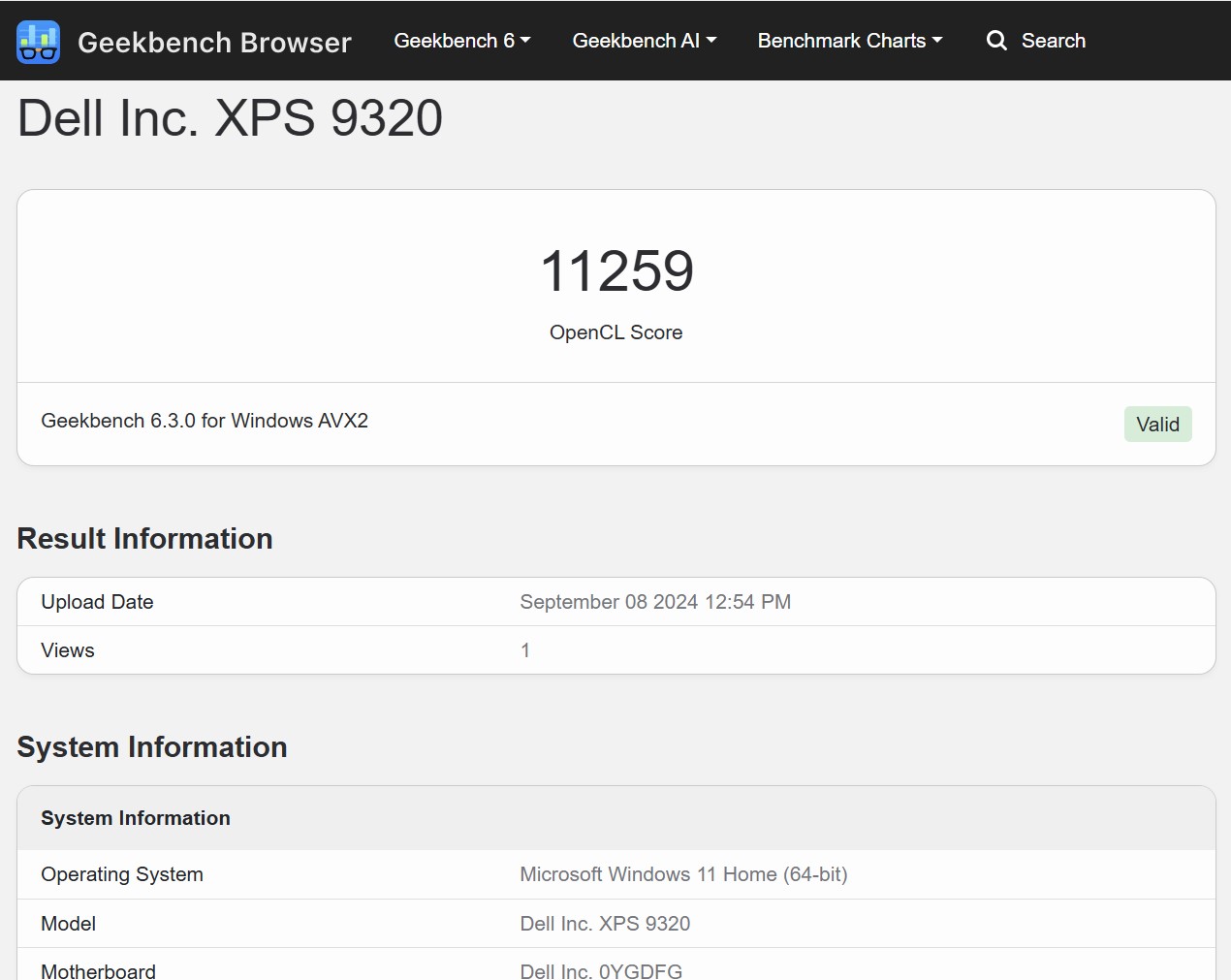The height and width of the screenshot is (980, 1231).
Task: Click the Upload Date label
Action: (x=97, y=602)
